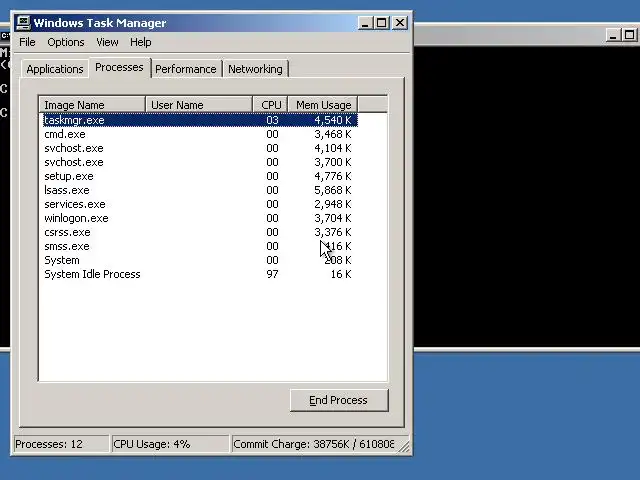This screenshot has width=640, height=480.
Task: Click the CPU Usage: 4% status entry
Action: coord(170,444)
